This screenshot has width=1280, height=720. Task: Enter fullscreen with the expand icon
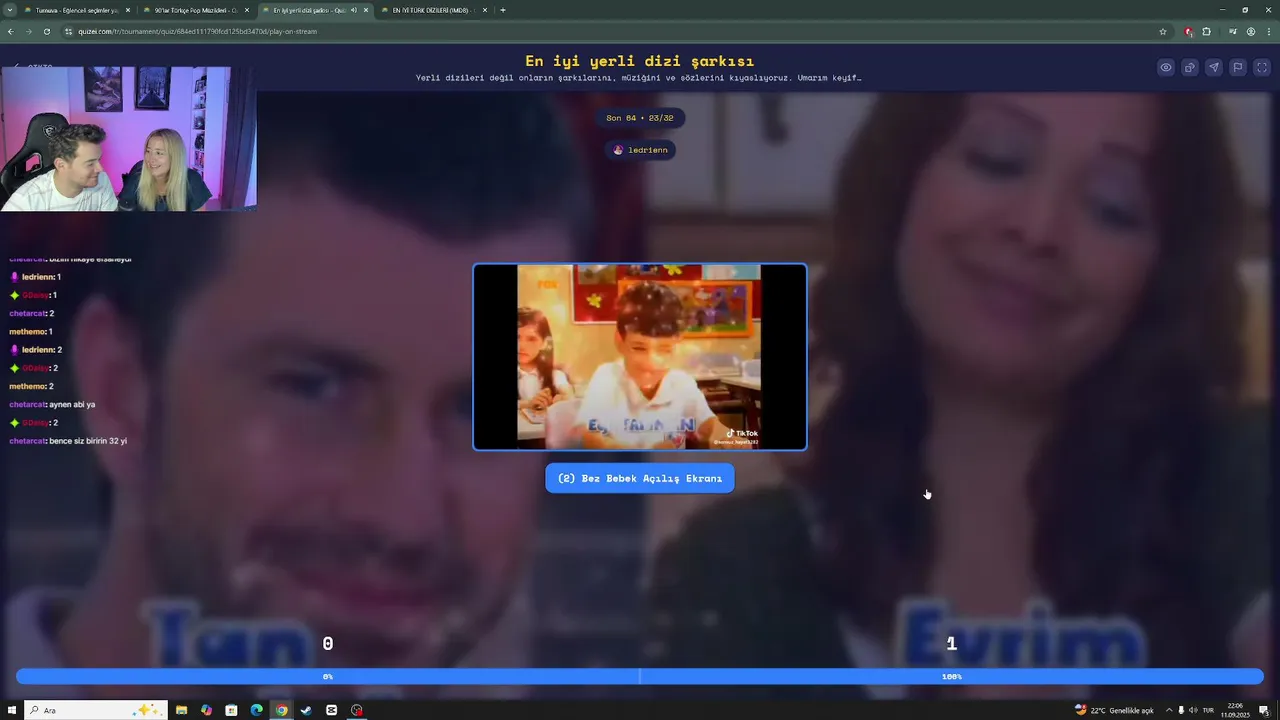(1262, 68)
